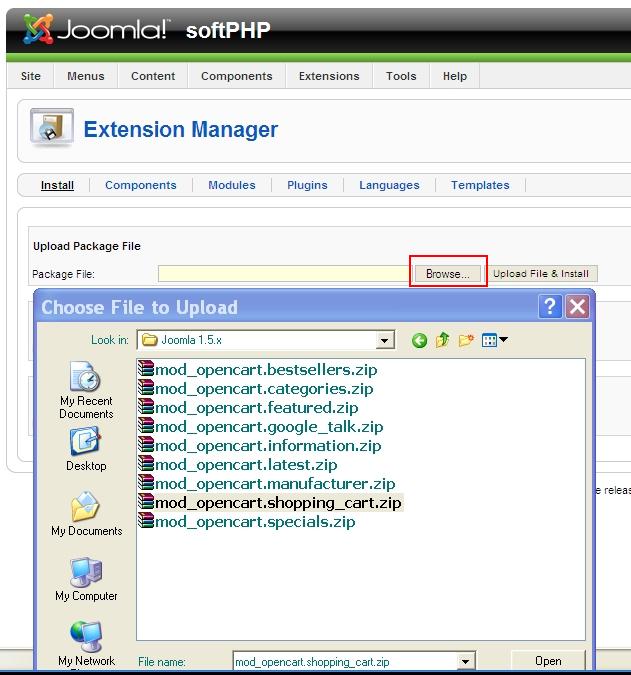
Task: Click the archive icon of mod_opencart.categories.zip
Action: [146, 388]
